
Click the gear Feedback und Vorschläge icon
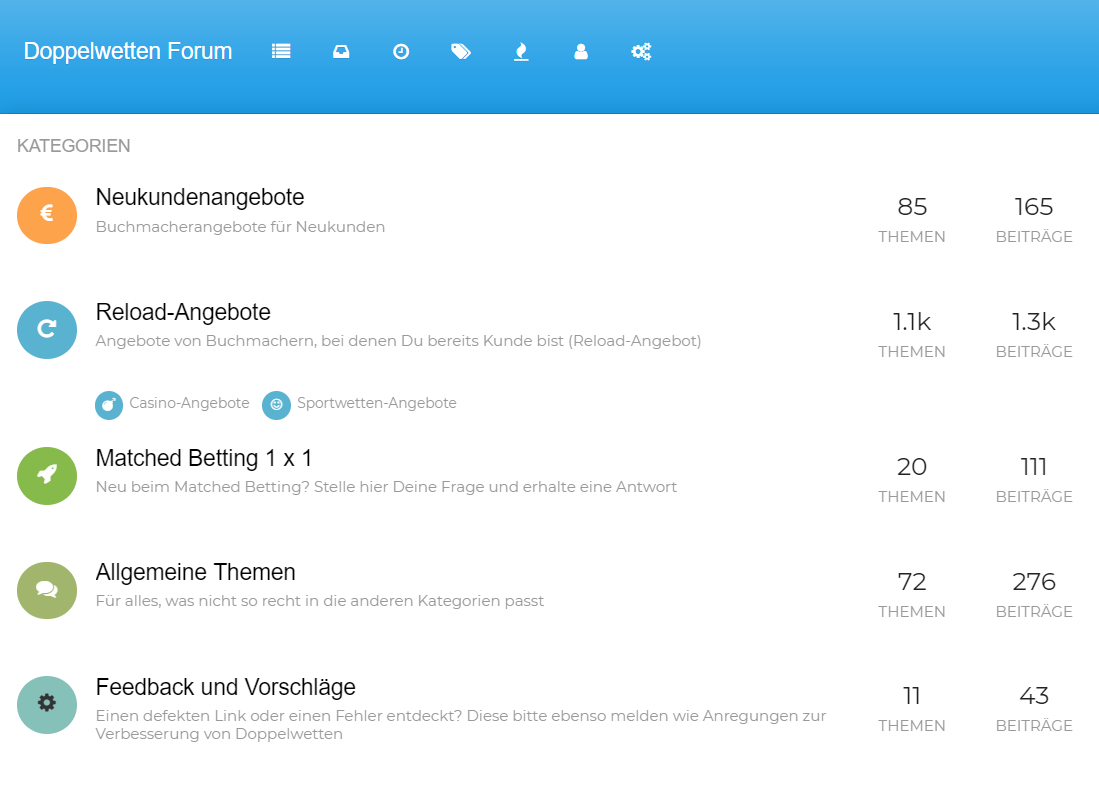click(47, 704)
